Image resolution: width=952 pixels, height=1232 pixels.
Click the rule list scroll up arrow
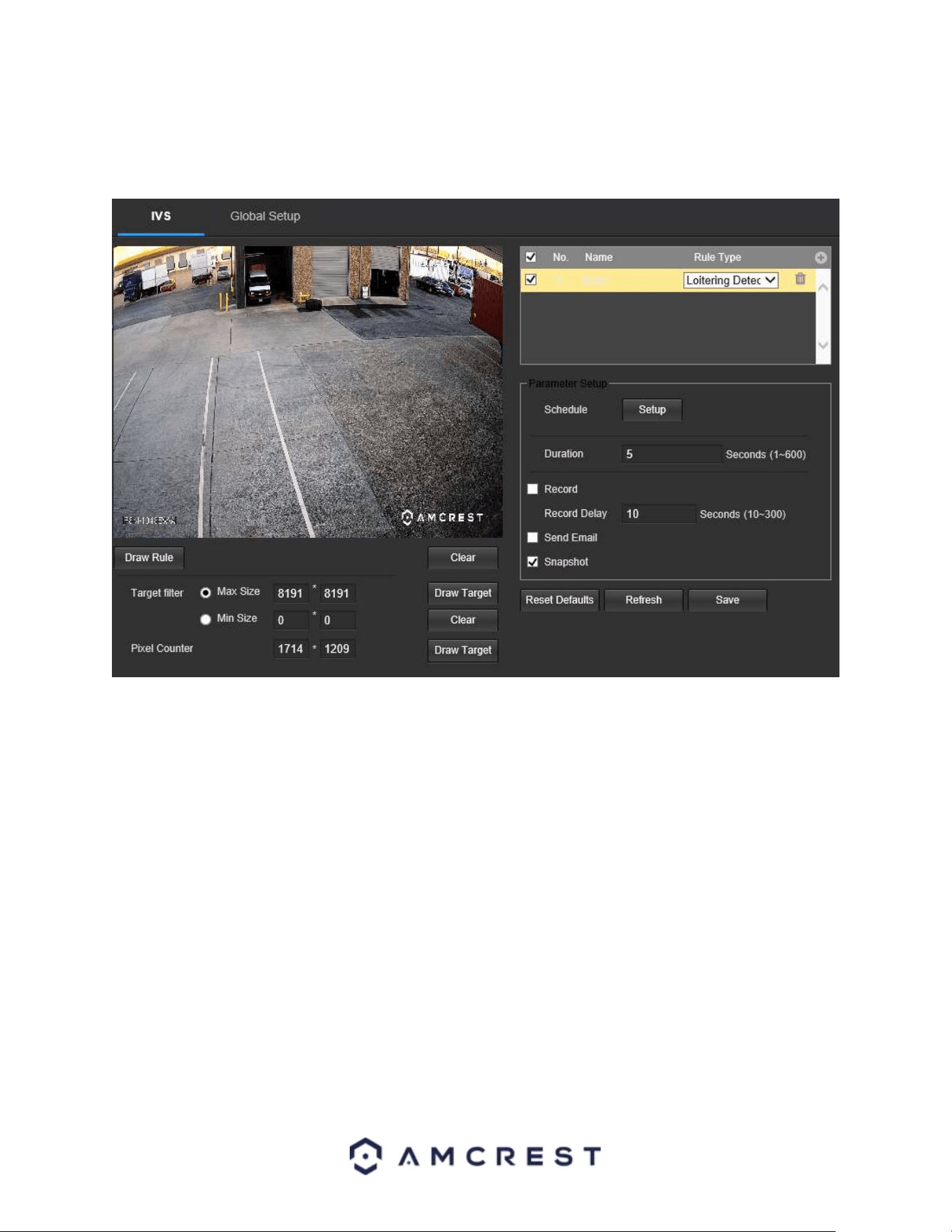tap(823, 288)
